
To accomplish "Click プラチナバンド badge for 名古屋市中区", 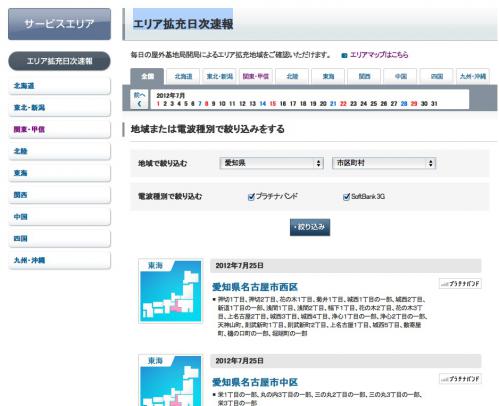I will tap(460, 379).
